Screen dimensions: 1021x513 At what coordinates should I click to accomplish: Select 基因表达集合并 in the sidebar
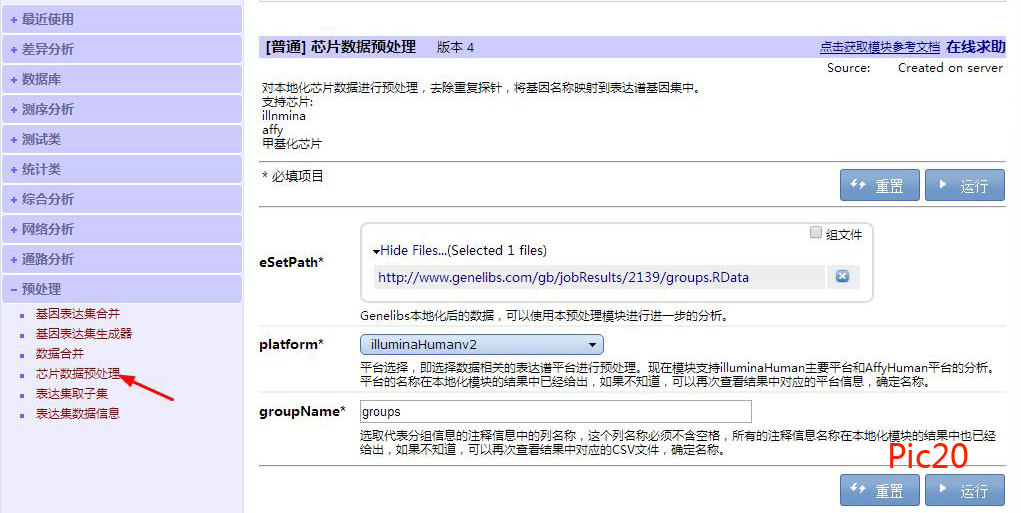point(77,314)
